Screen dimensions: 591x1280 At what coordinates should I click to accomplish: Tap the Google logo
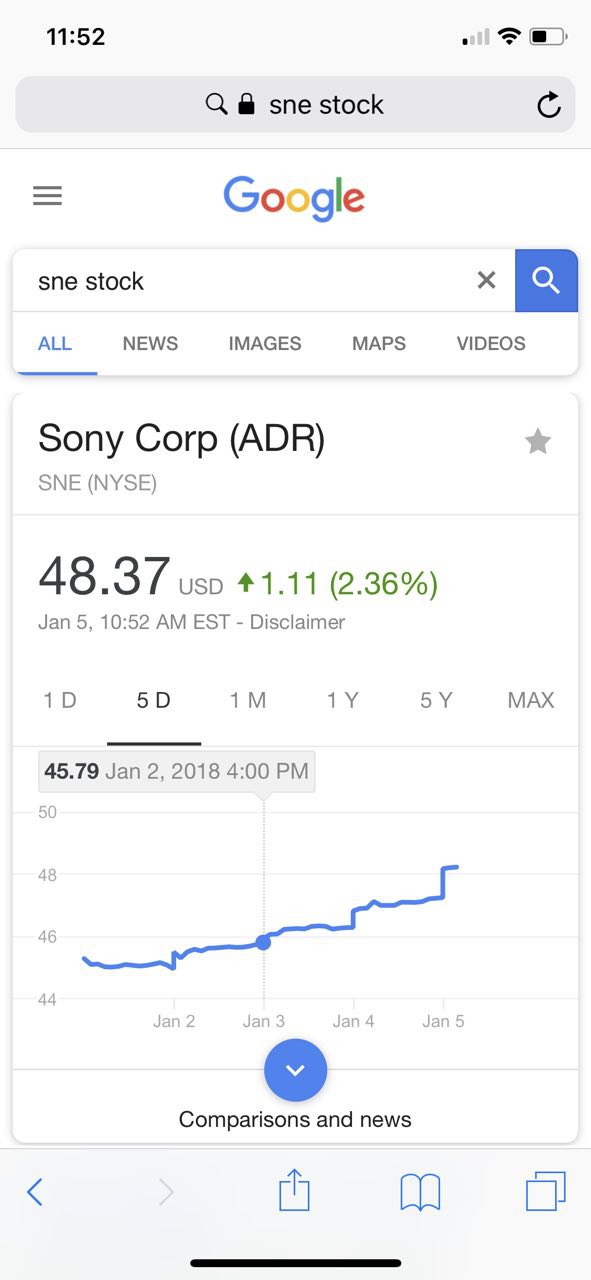point(294,198)
